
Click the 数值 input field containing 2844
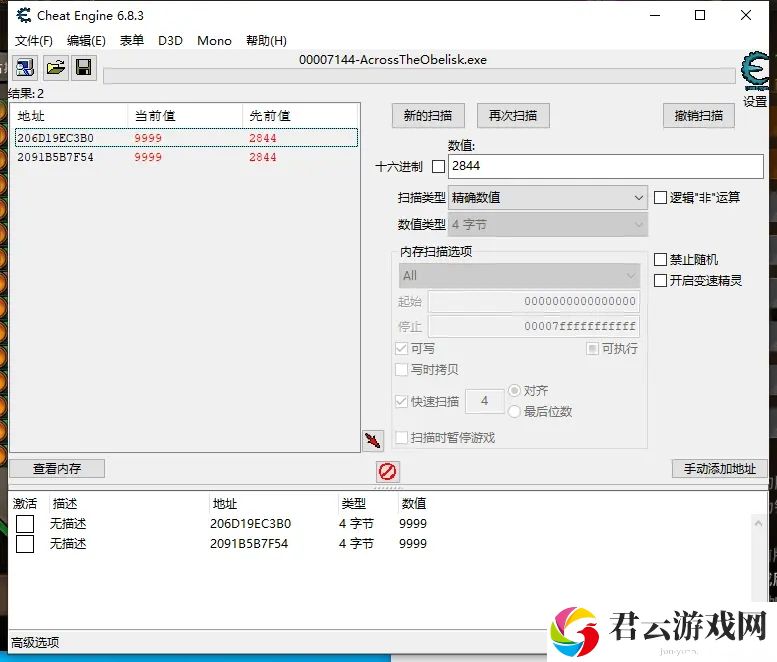point(606,166)
